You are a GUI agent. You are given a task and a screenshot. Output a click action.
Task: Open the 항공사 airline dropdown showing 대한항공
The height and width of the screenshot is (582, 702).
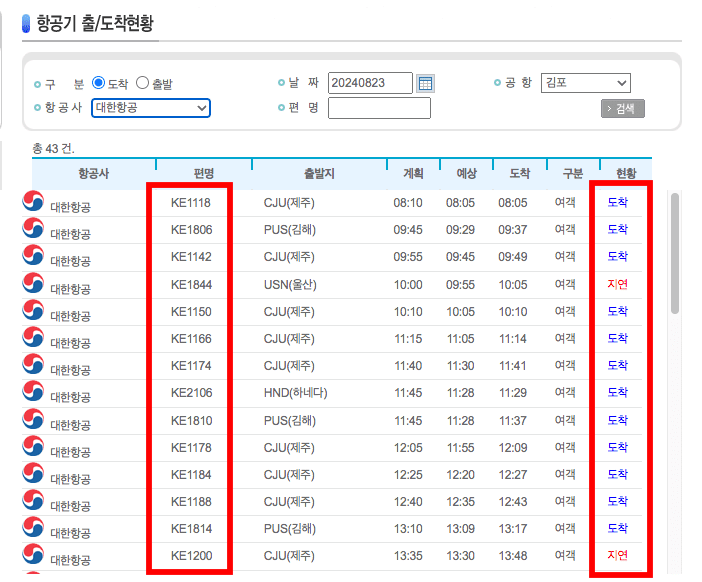(151, 108)
